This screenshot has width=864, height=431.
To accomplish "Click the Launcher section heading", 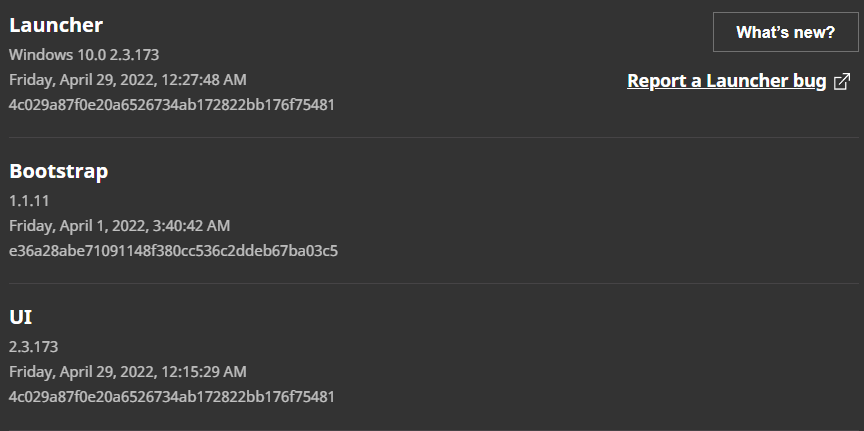I will (x=56, y=25).
